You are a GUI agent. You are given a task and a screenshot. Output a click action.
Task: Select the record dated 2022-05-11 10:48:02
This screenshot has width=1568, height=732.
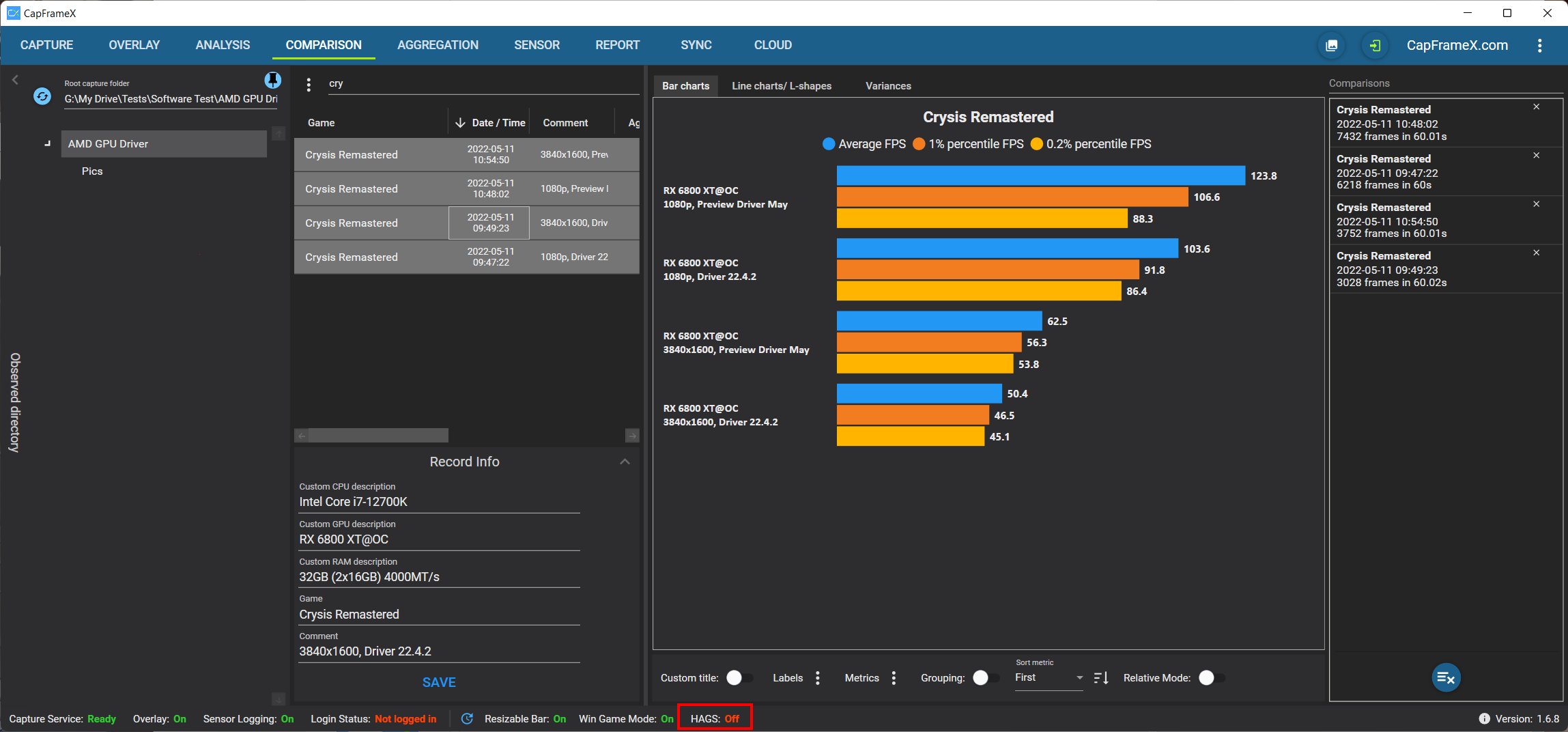click(x=467, y=189)
